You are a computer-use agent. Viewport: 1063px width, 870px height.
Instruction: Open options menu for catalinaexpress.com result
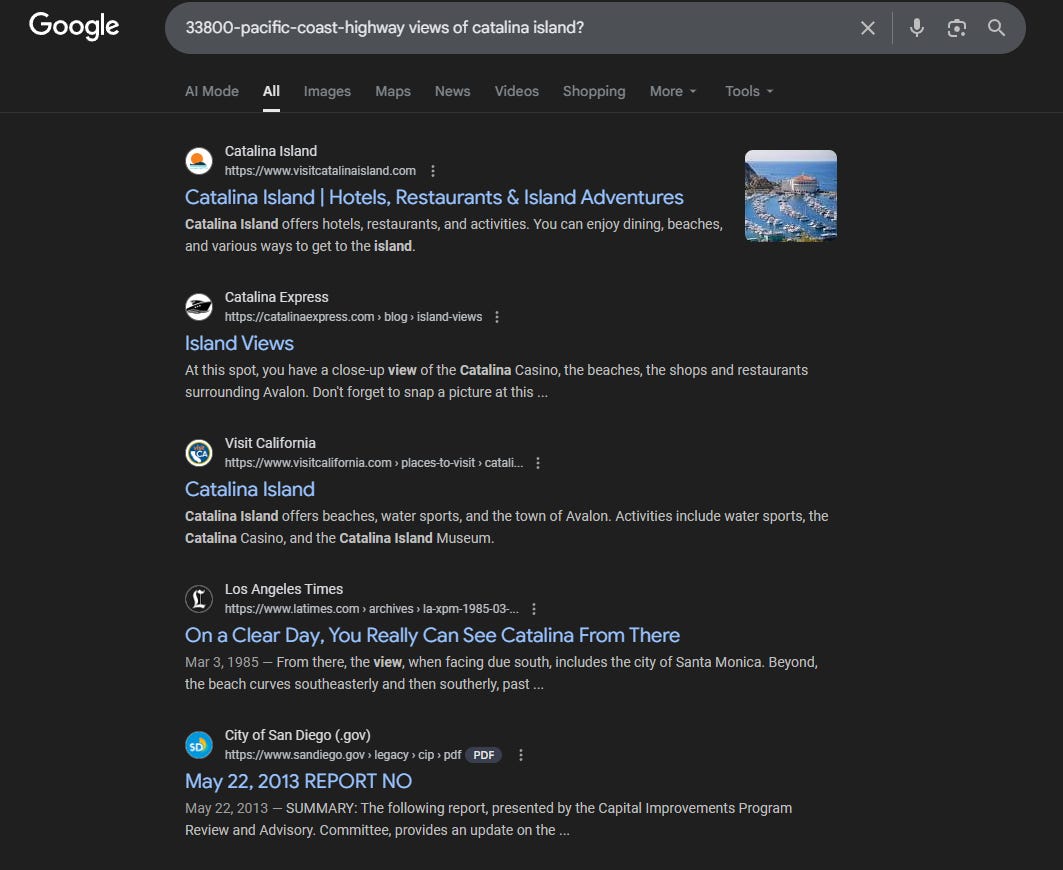tap(497, 317)
